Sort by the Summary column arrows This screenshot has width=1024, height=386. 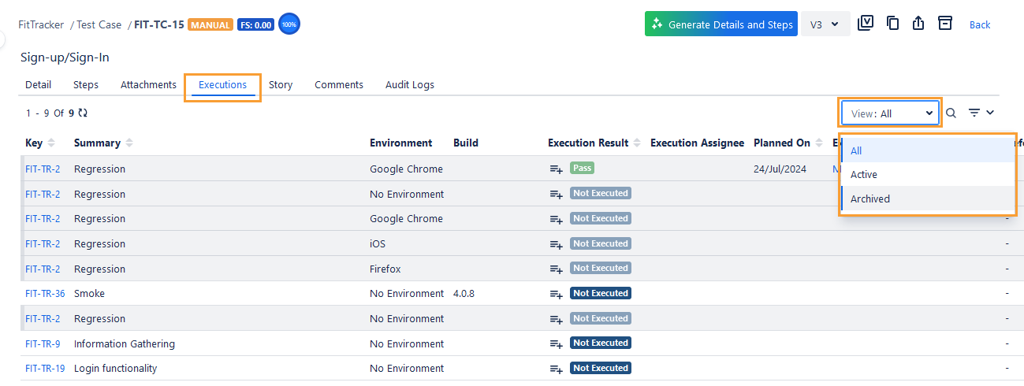129,143
